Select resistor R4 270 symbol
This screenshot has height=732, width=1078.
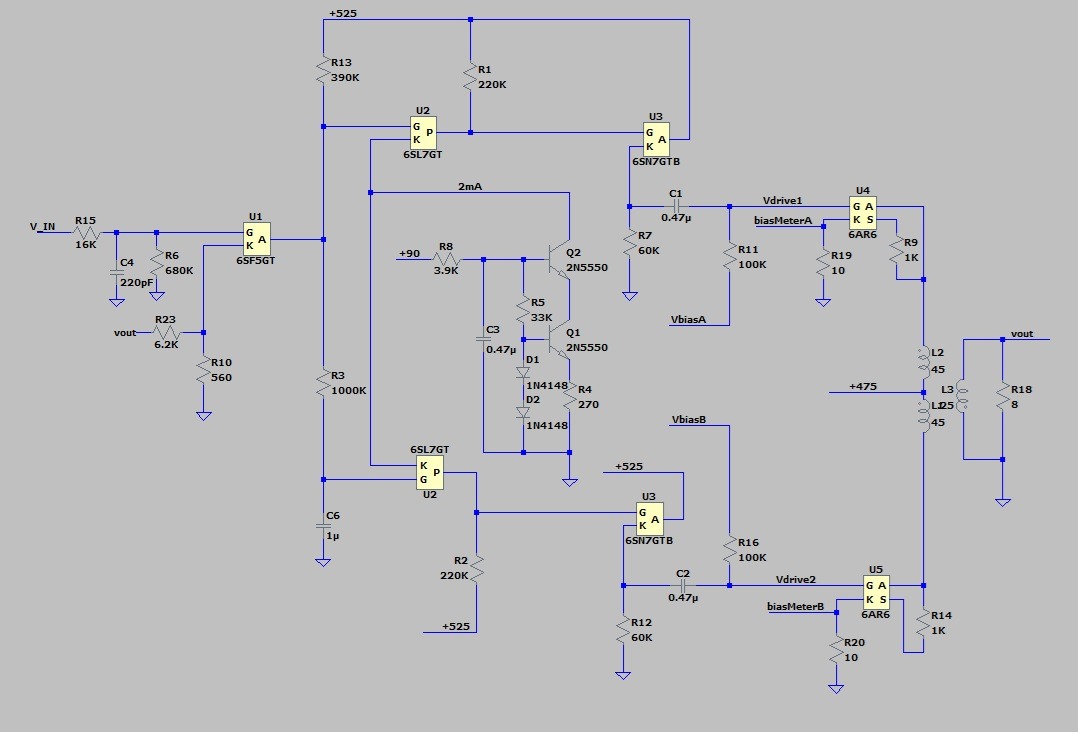pyautogui.click(x=569, y=397)
